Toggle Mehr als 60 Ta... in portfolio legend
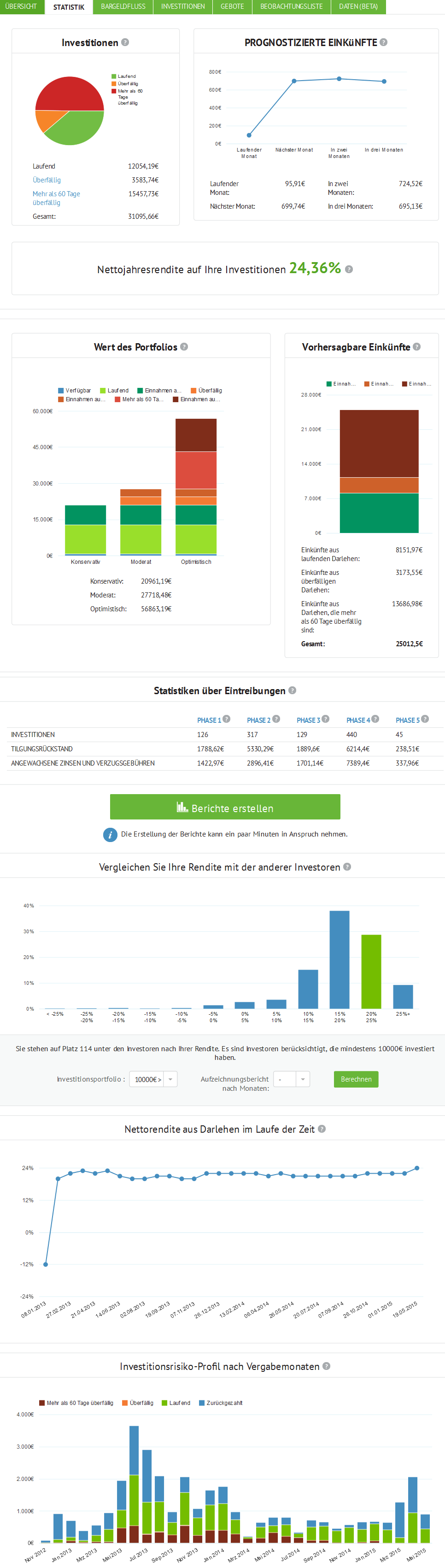Screen dimensions: 445x1568 pos(140,399)
